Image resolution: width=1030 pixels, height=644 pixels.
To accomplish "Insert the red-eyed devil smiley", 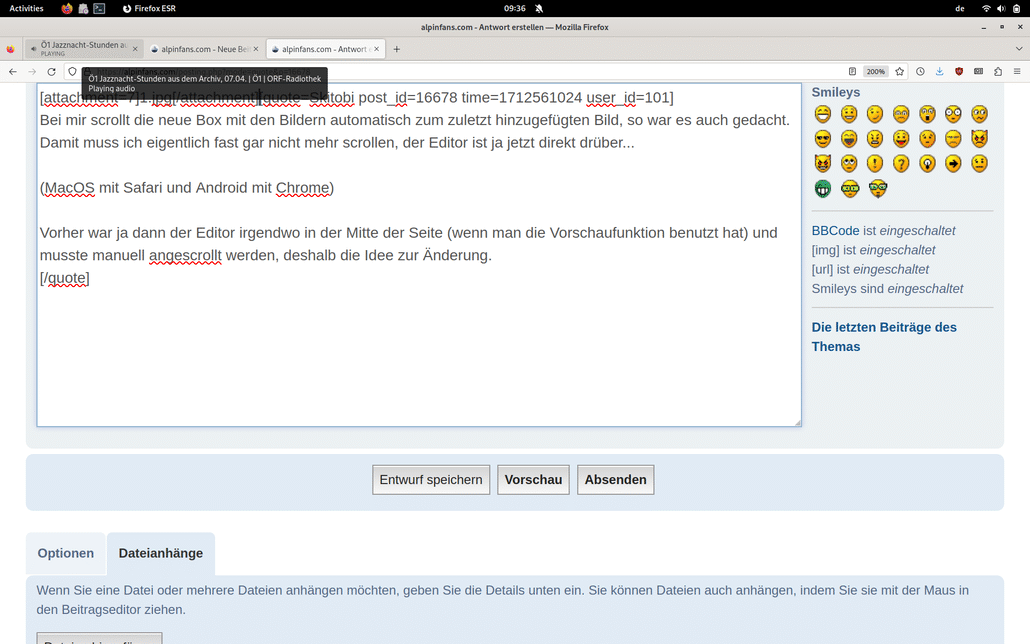I will pos(978,138).
